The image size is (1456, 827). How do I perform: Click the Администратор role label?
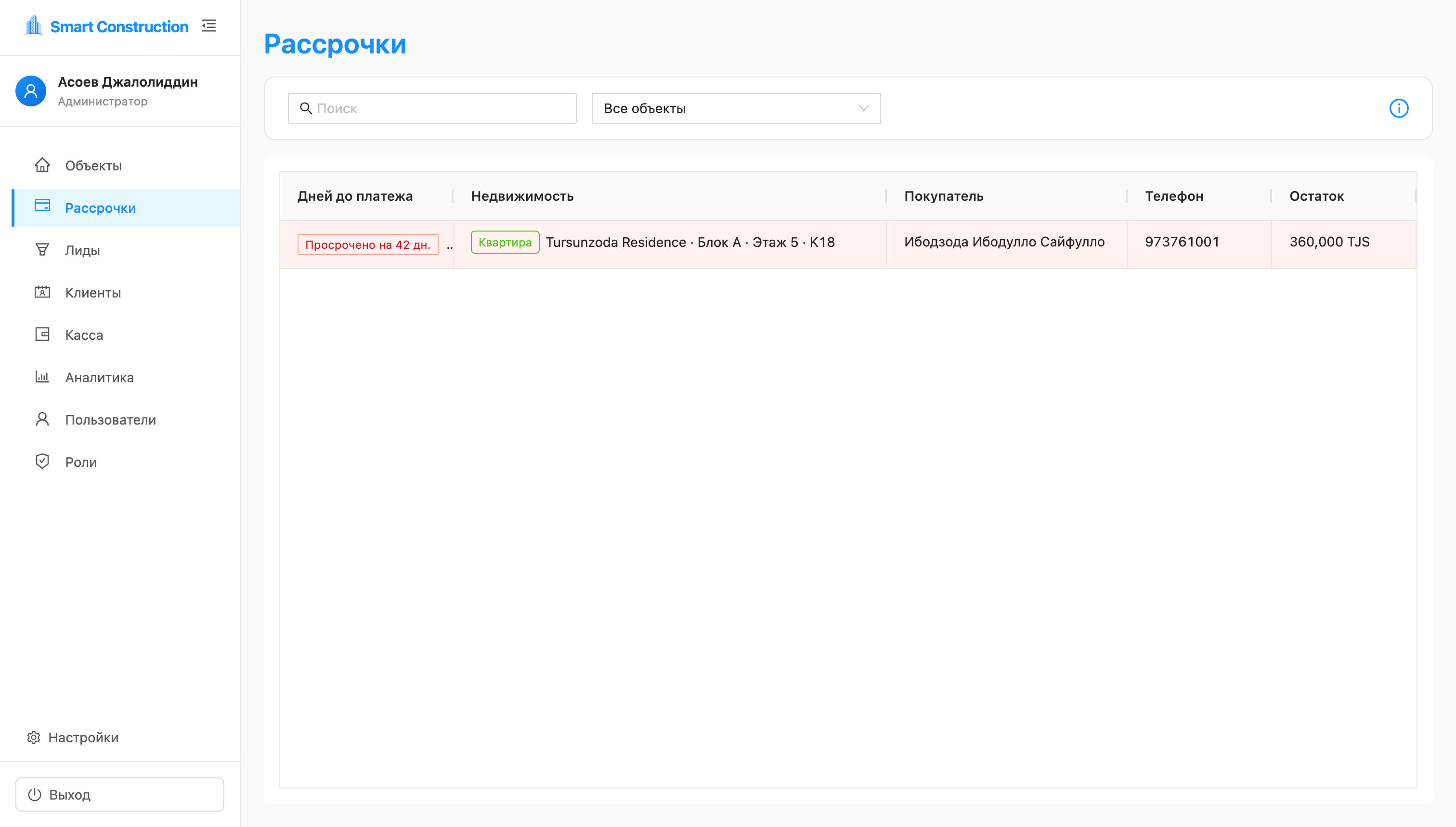[x=102, y=101]
